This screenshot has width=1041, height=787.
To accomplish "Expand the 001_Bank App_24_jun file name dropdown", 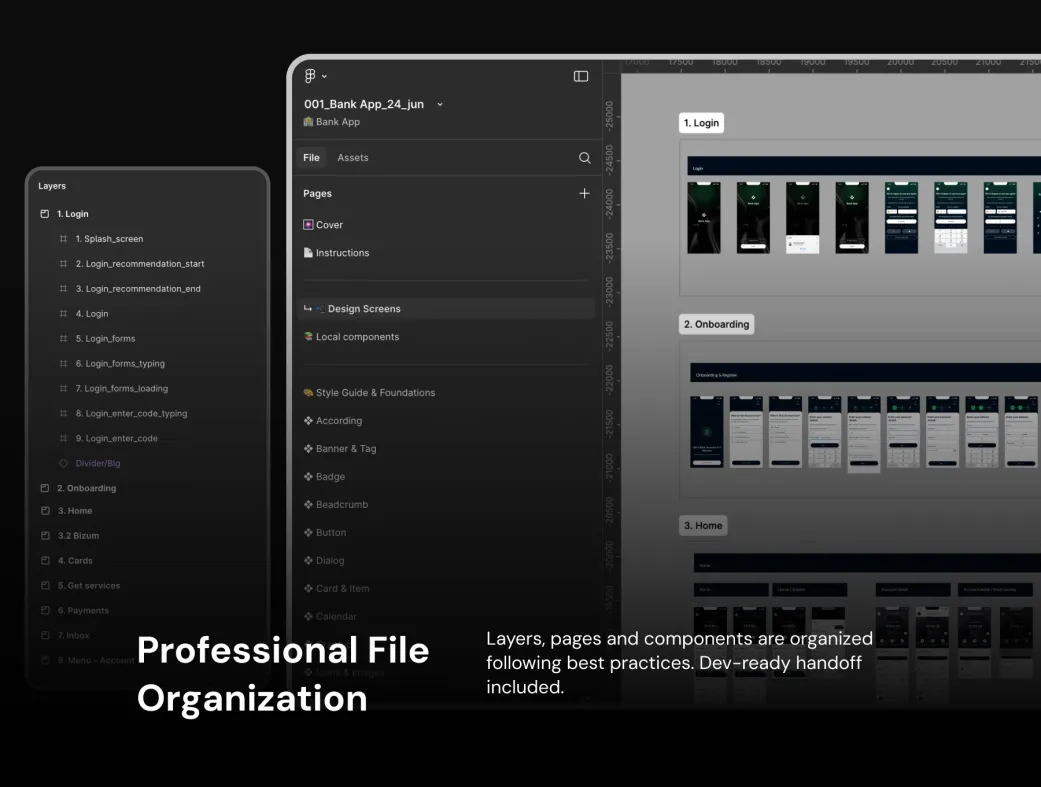I will [440, 104].
